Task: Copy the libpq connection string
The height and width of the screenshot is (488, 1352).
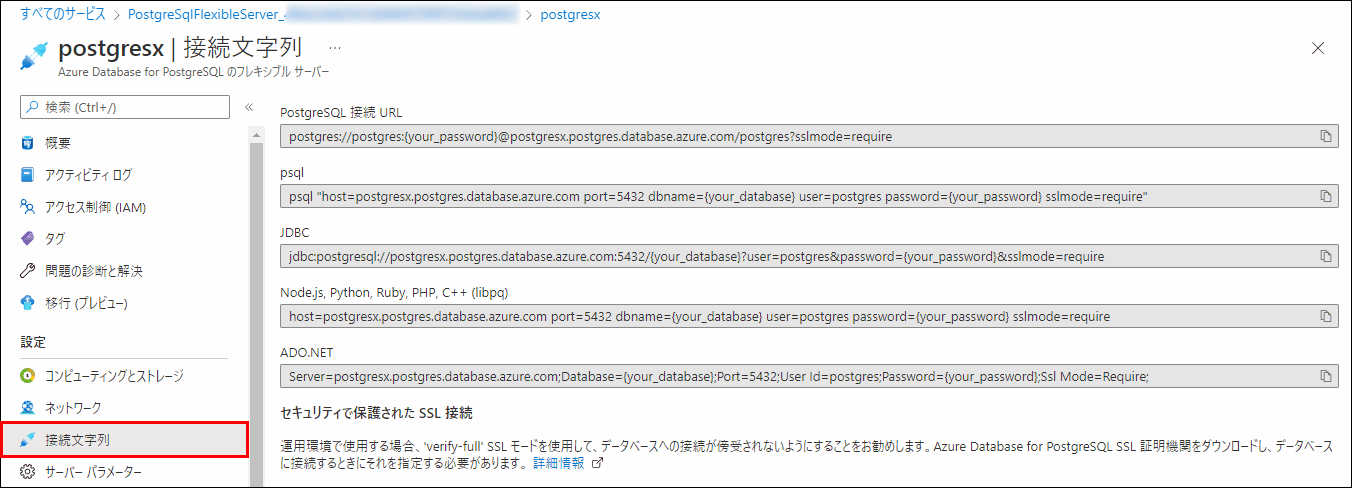Action: click(1326, 316)
